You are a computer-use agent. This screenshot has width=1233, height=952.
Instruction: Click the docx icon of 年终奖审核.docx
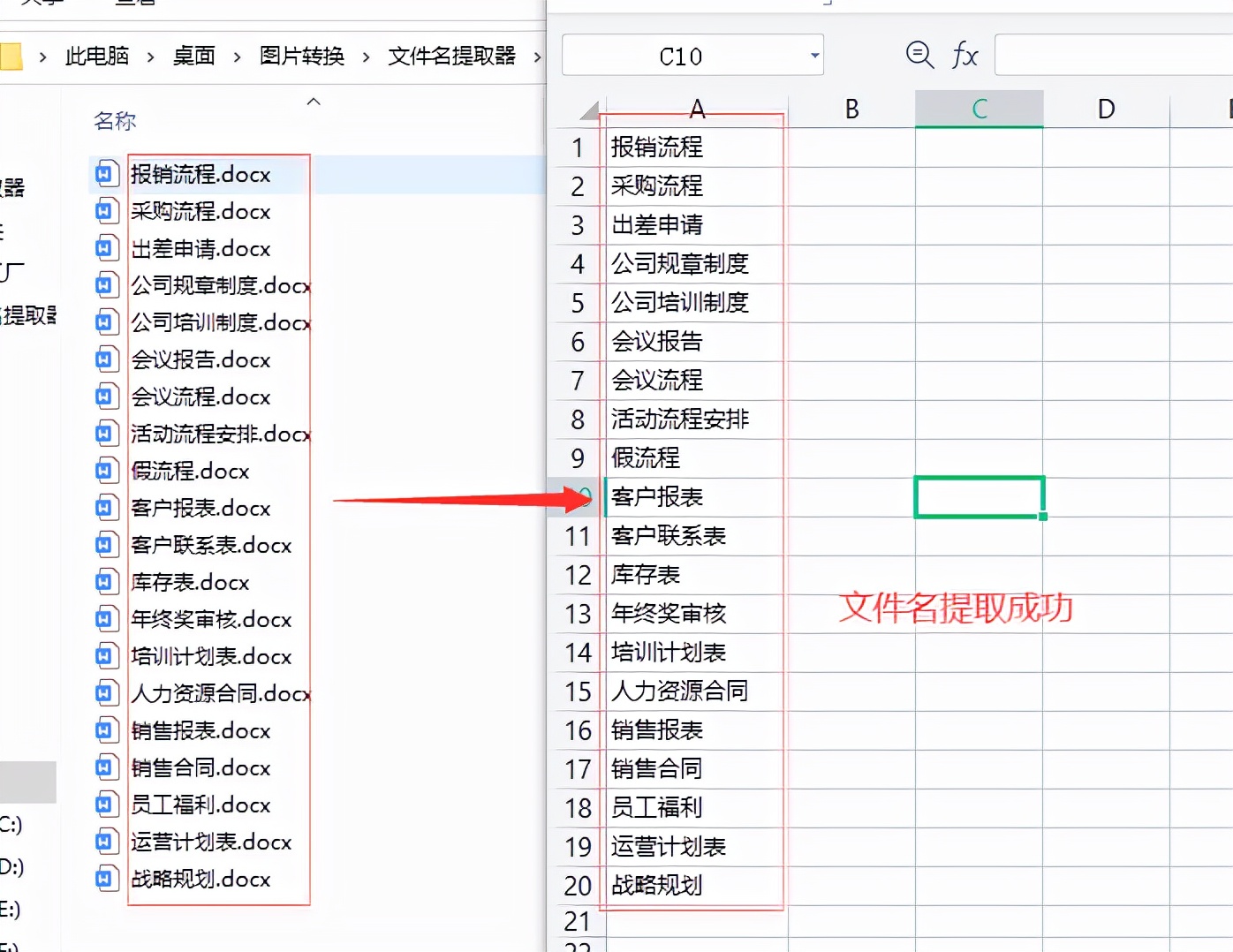(x=105, y=619)
